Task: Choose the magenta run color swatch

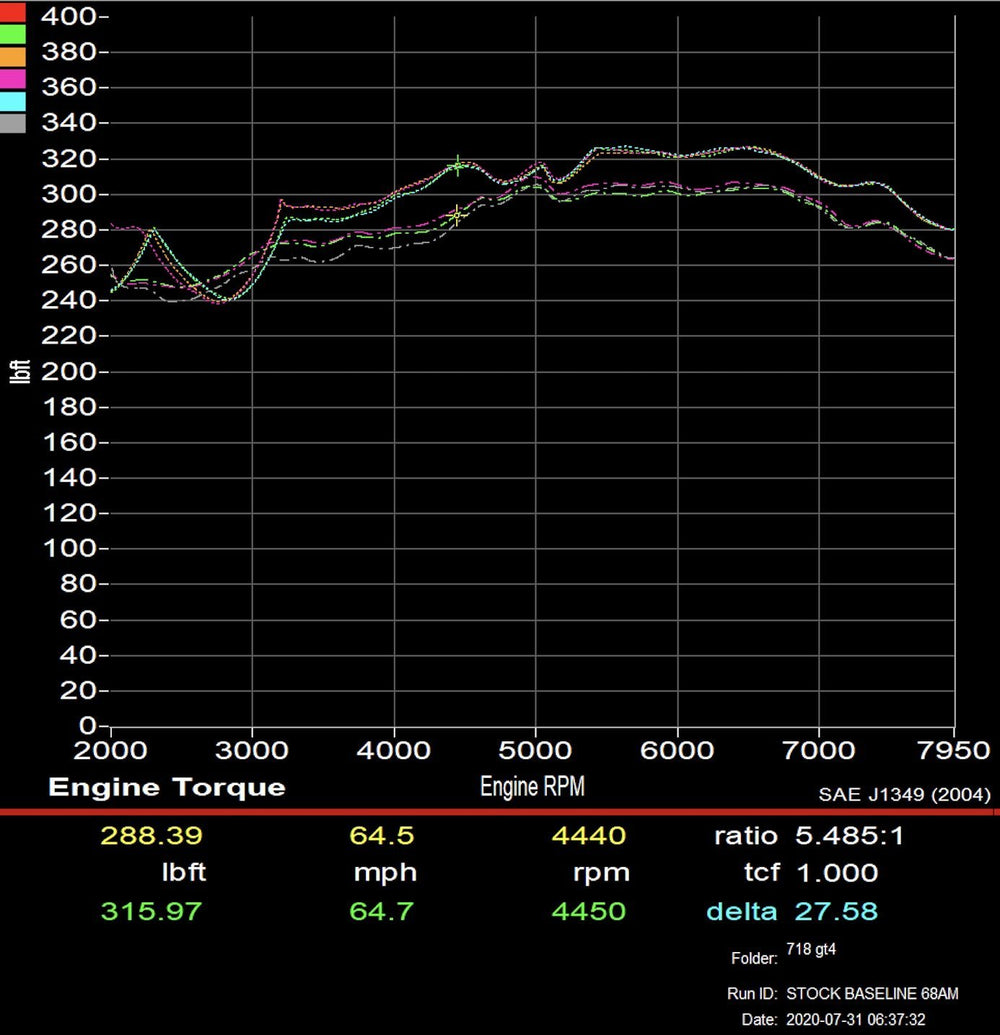Action: click(x=11, y=77)
